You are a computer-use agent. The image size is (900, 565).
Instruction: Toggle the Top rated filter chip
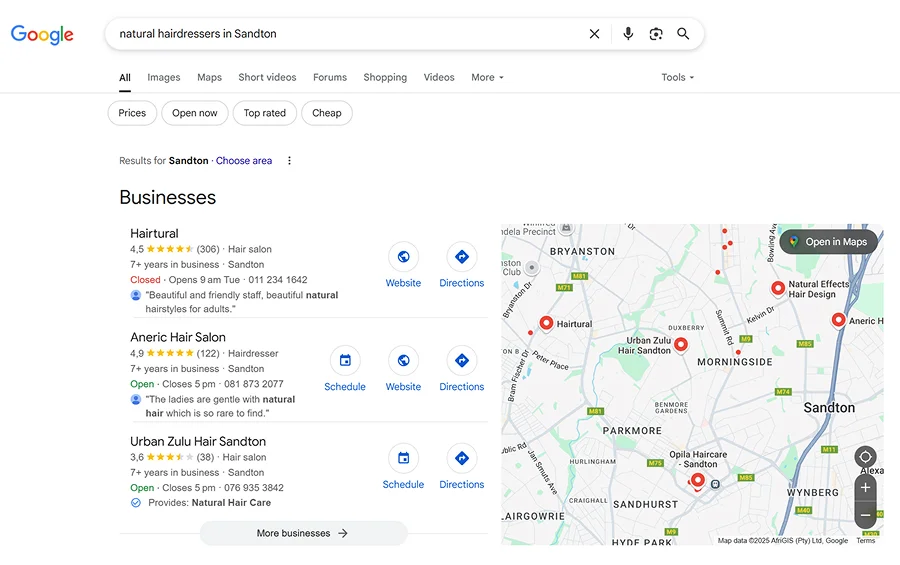pyautogui.click(x=265, y=113)
